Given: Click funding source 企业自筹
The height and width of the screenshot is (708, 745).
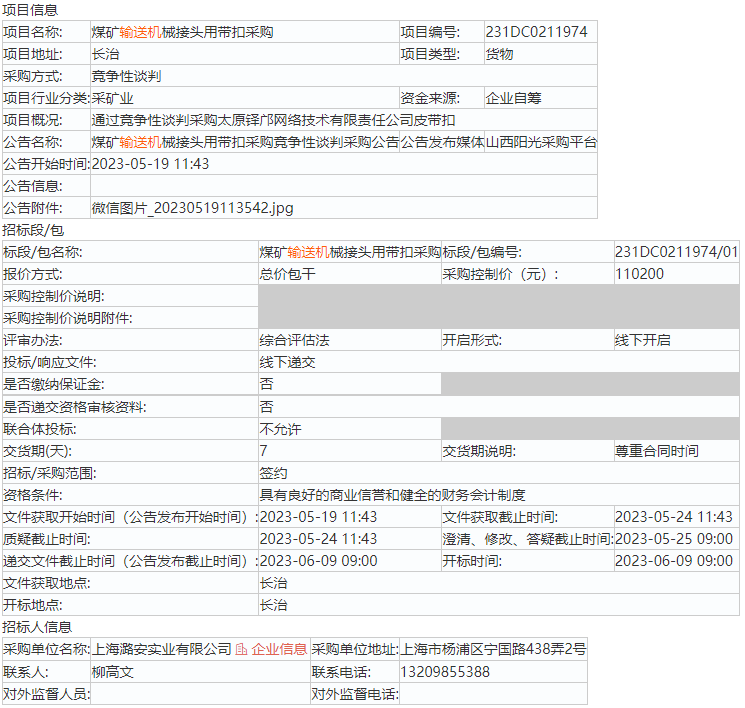Looking at the screenshot, I should (x=513, y=98).
